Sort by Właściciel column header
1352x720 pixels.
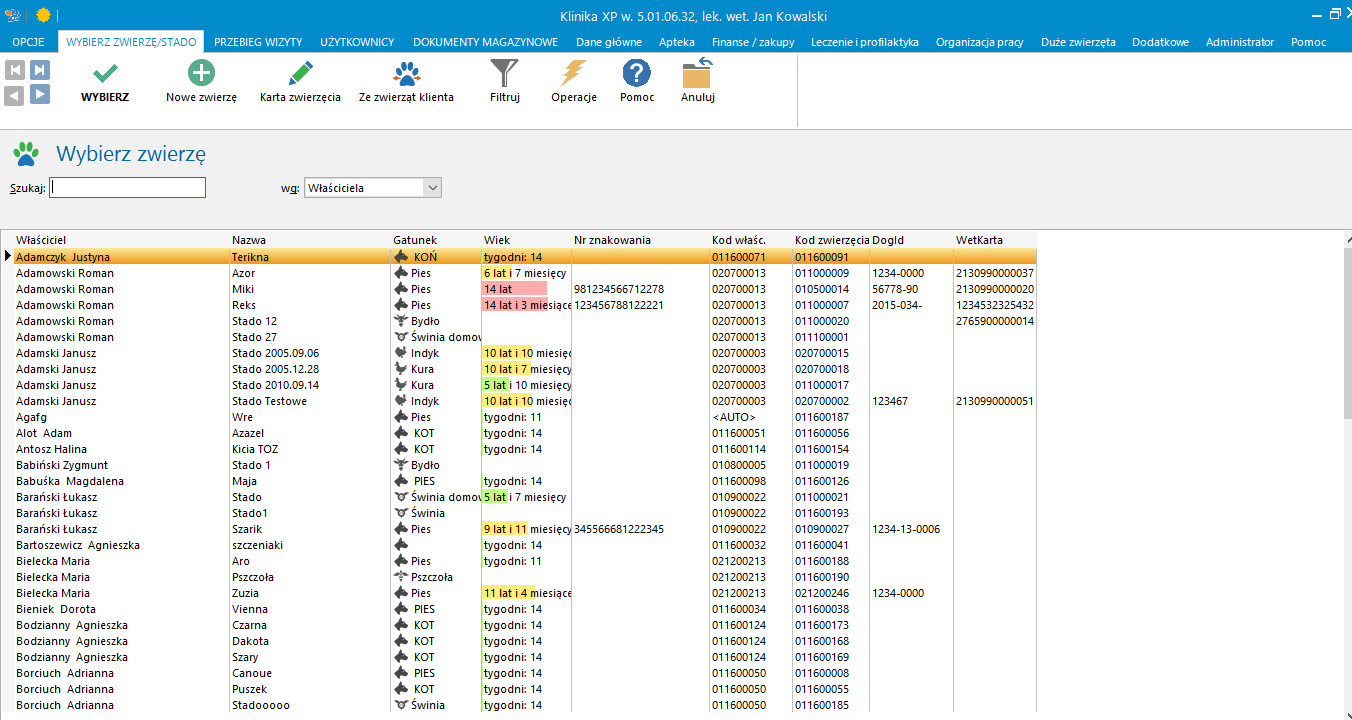[122, 240]
